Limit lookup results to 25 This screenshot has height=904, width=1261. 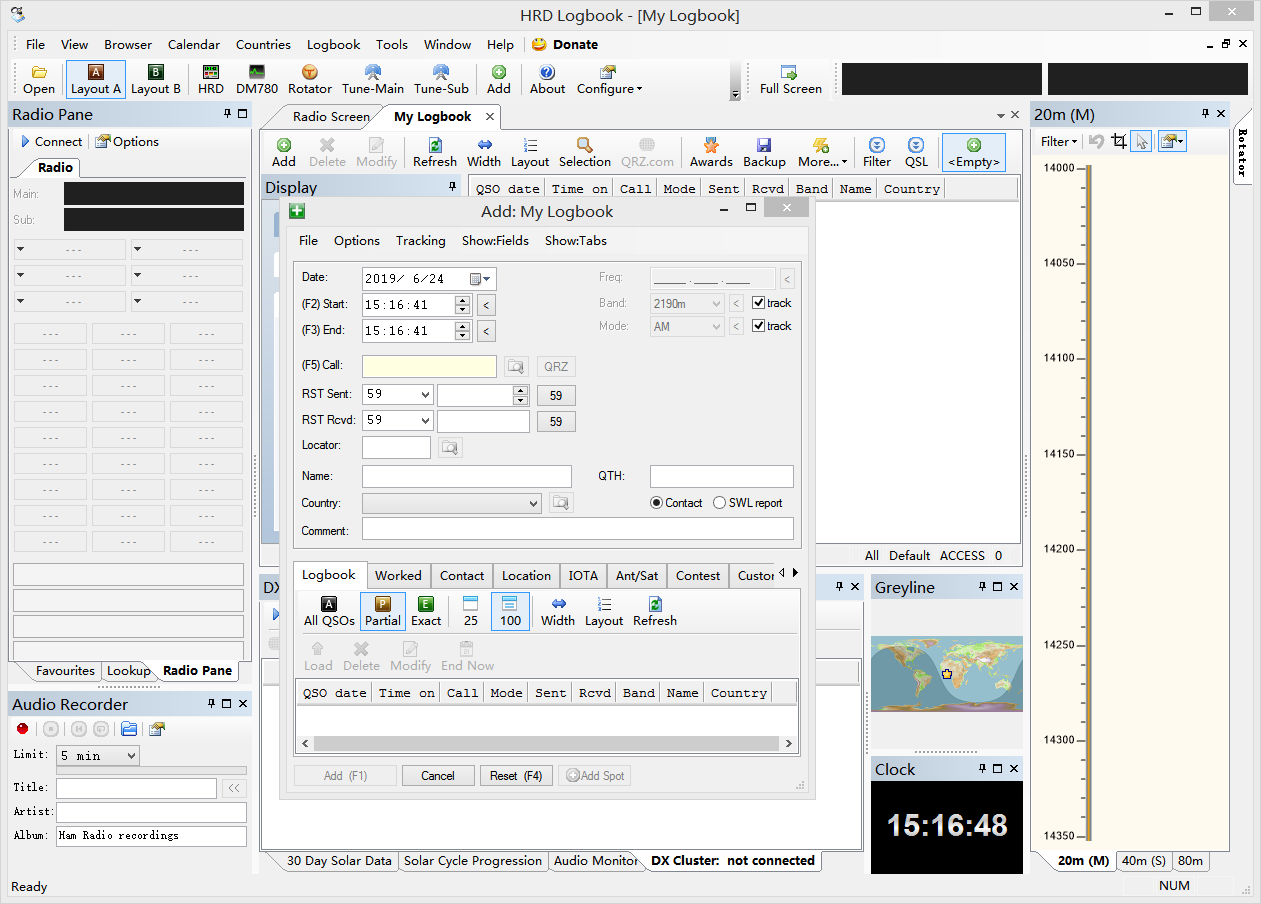(471, 611)
